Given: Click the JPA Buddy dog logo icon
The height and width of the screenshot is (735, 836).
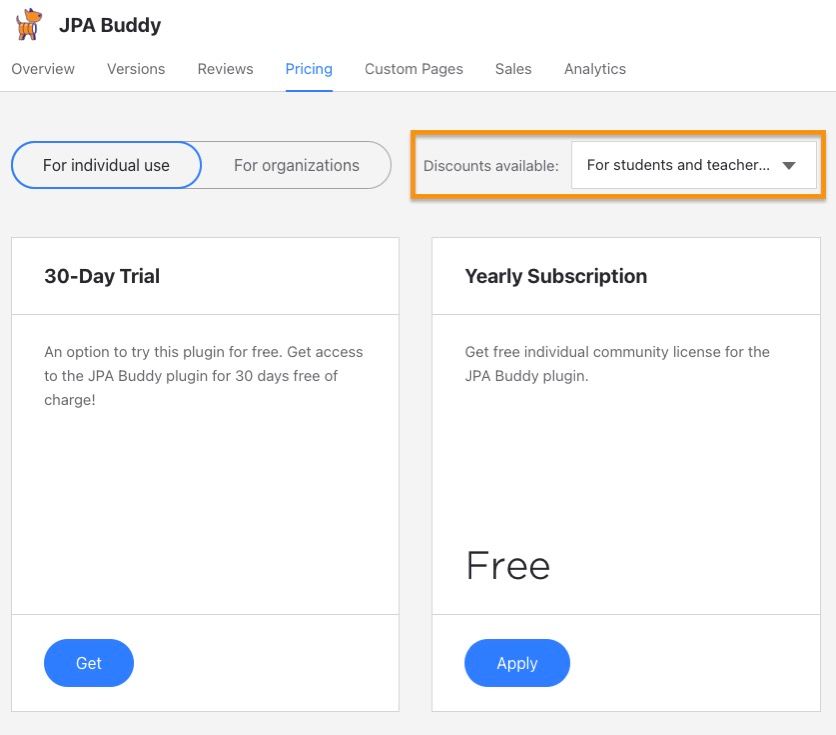Looking at the screenshot, I should coord(28,24).
